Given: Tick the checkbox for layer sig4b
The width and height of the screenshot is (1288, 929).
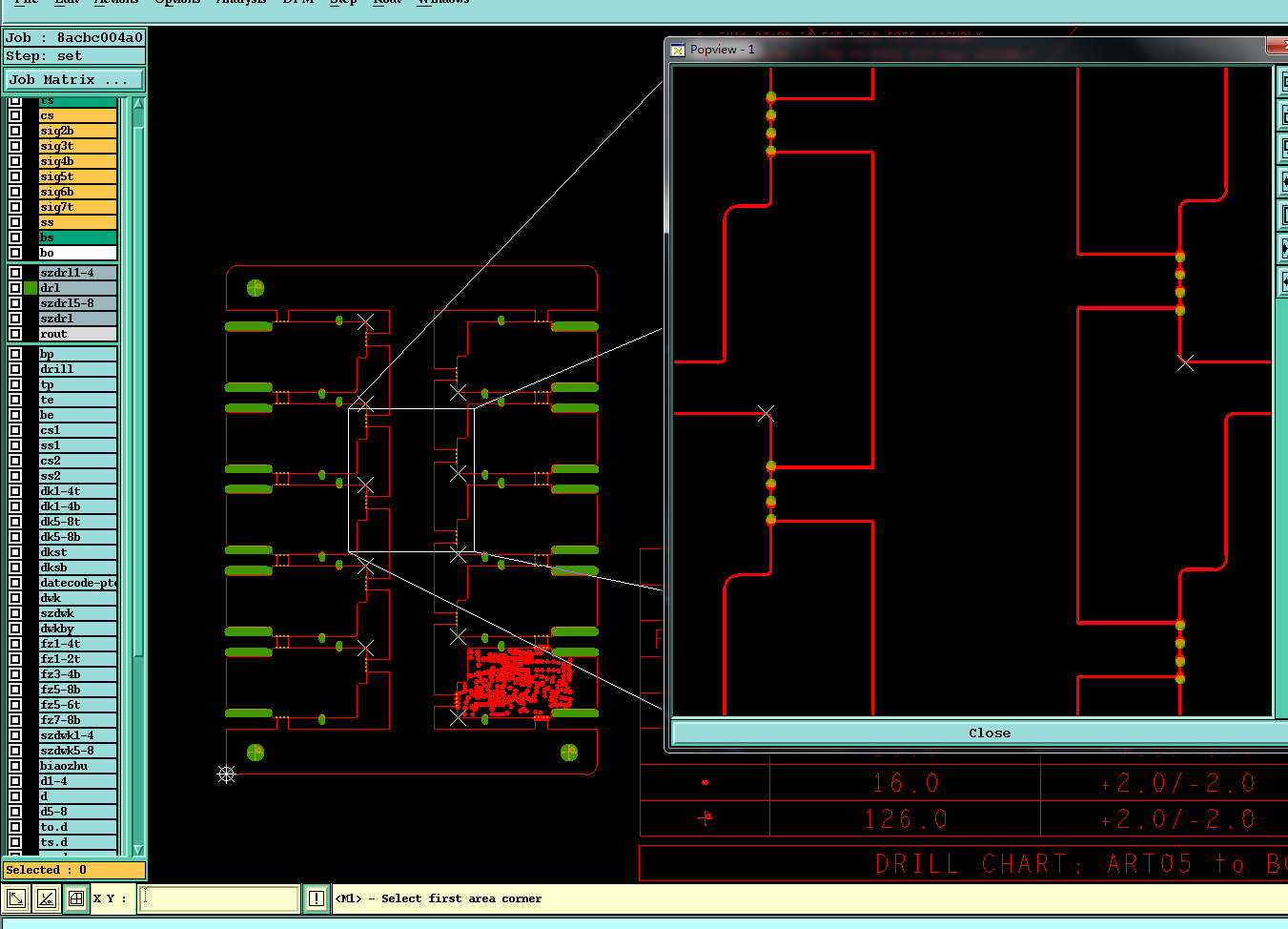Looking at the screenshot, I should pyautogui.click(x=15, y=161).
